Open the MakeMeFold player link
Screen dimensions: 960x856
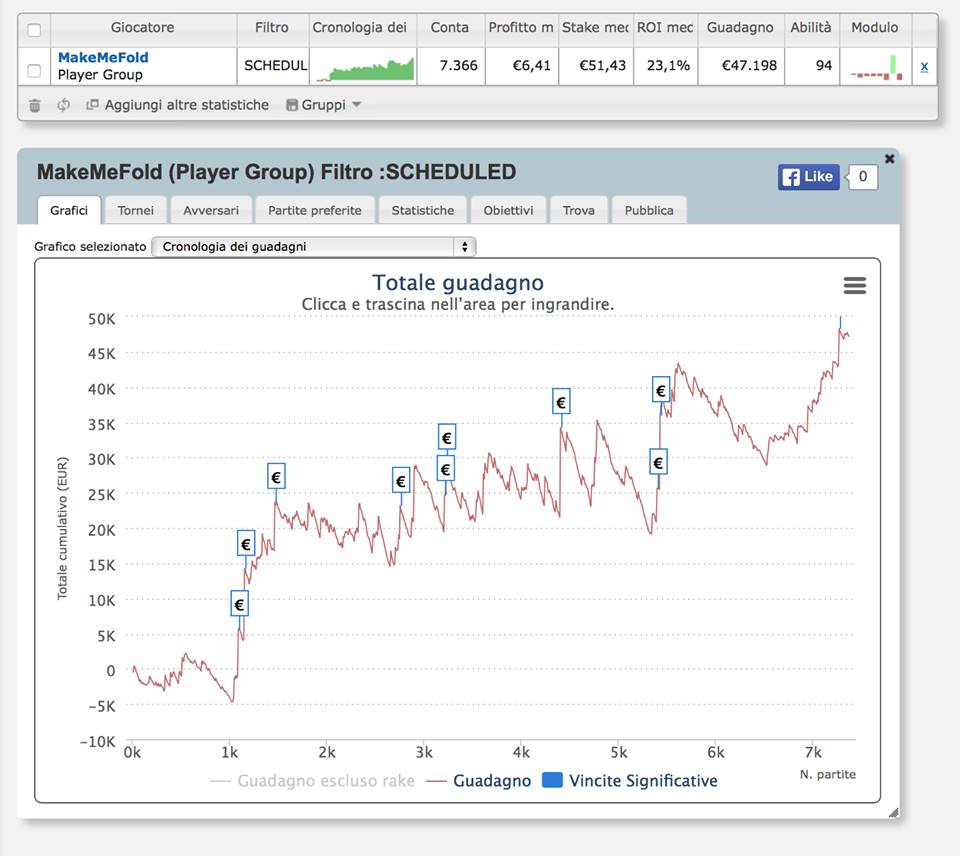[x=103, y=58]
